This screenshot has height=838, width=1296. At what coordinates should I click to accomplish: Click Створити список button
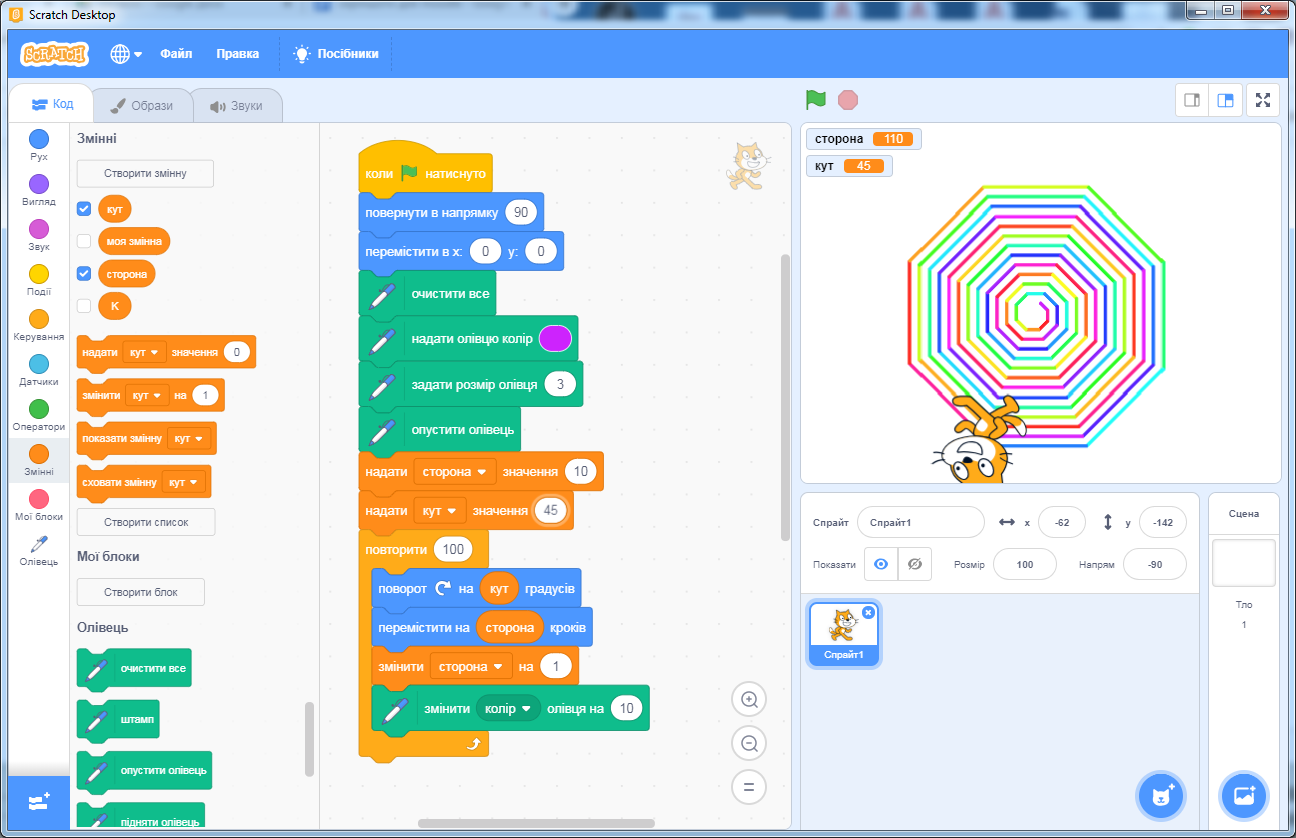146,522
